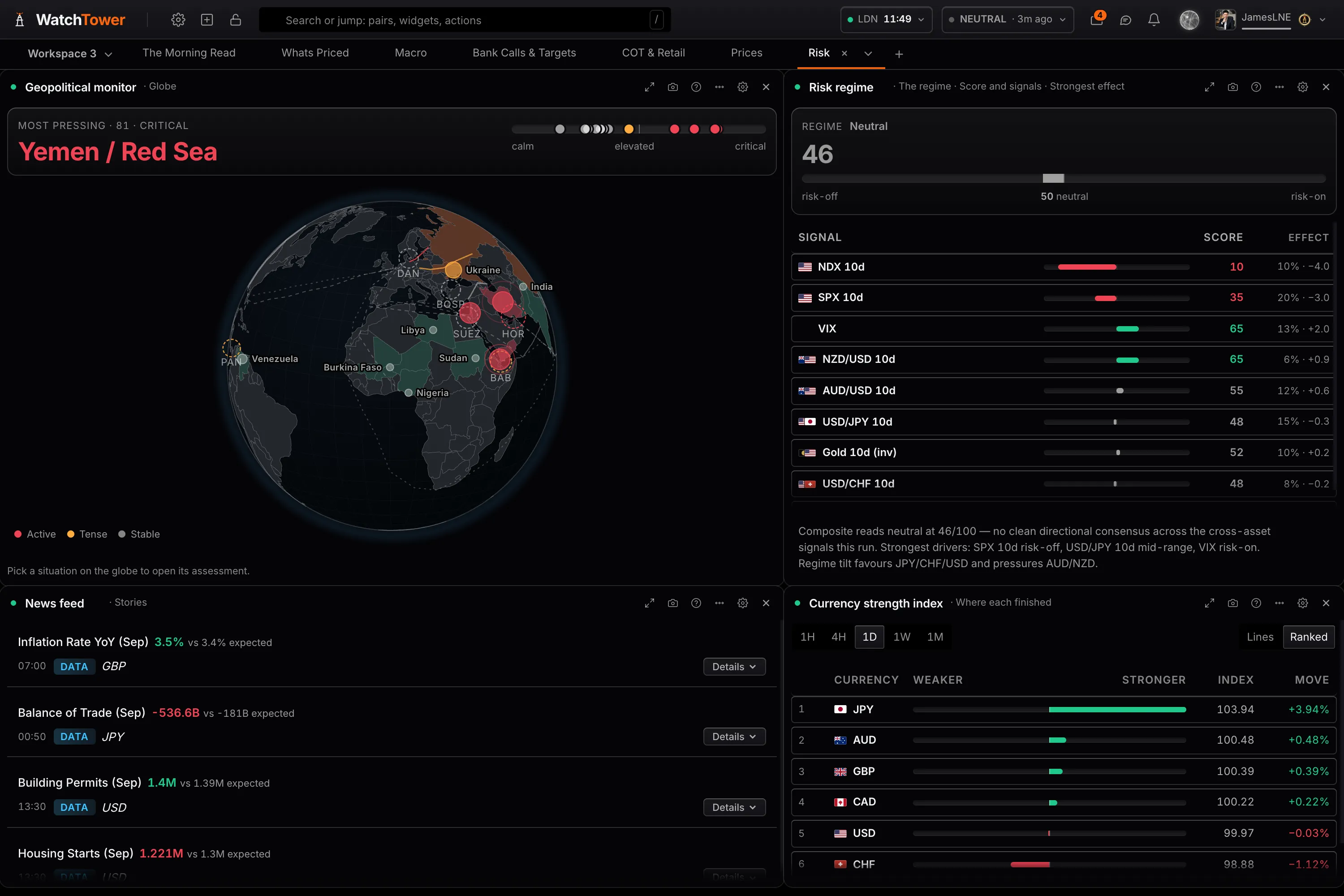1344x896 pixels.
Task: Open the Workspace 3 dropdown
Action: pyautogui.click(x=70, y=54)
